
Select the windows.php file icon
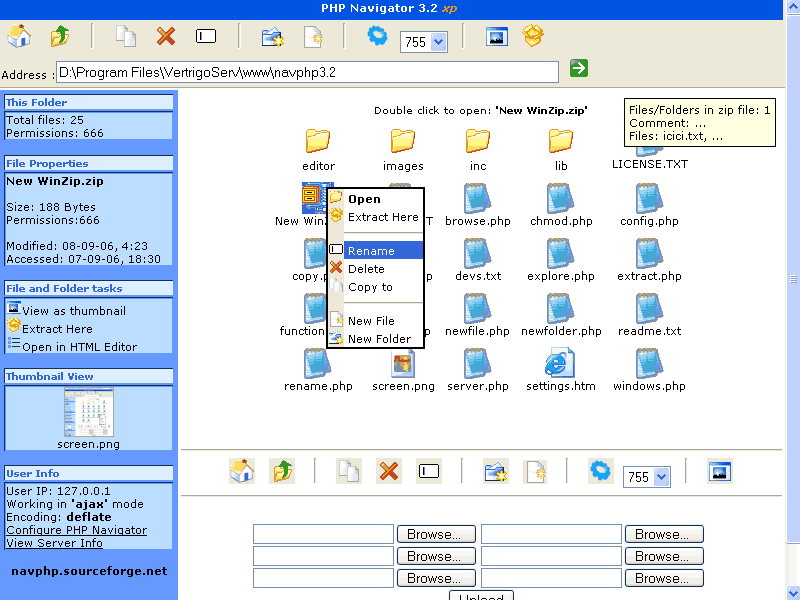pyautogui.click(x=649, y=363)
